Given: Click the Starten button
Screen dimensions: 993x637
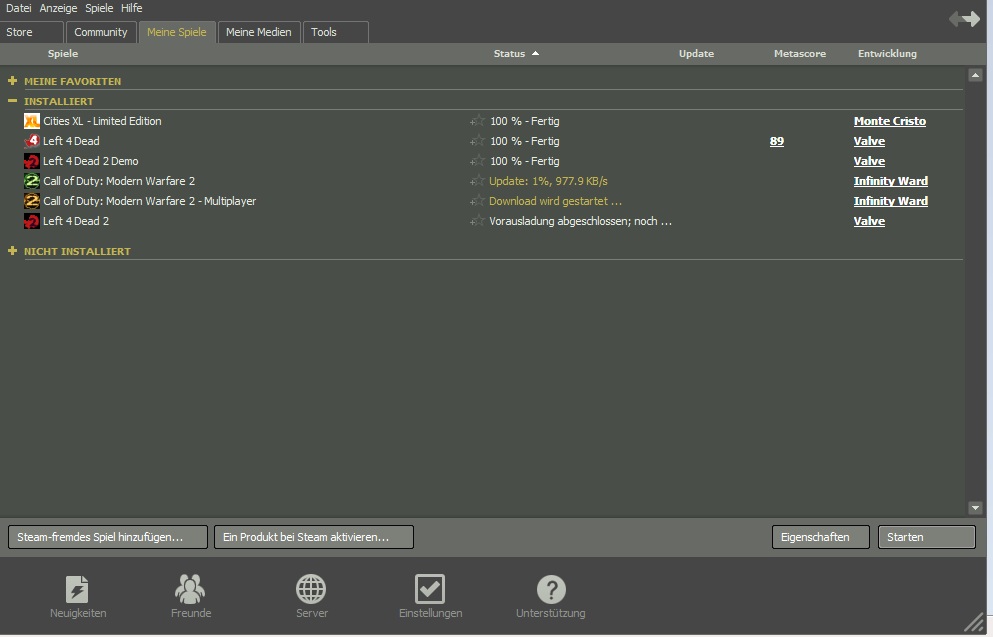Looking at the screenshot, I should 927,537.
